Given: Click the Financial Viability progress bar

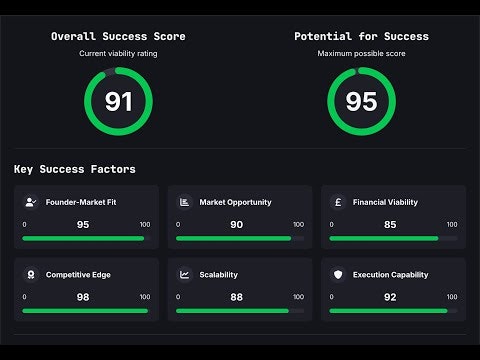Looking at the screenshot, I should pos(394,238).
